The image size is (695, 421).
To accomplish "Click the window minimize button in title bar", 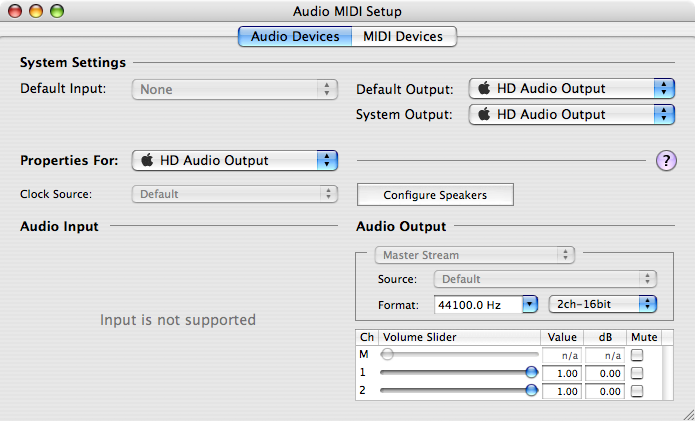I will tap(36, 12).
